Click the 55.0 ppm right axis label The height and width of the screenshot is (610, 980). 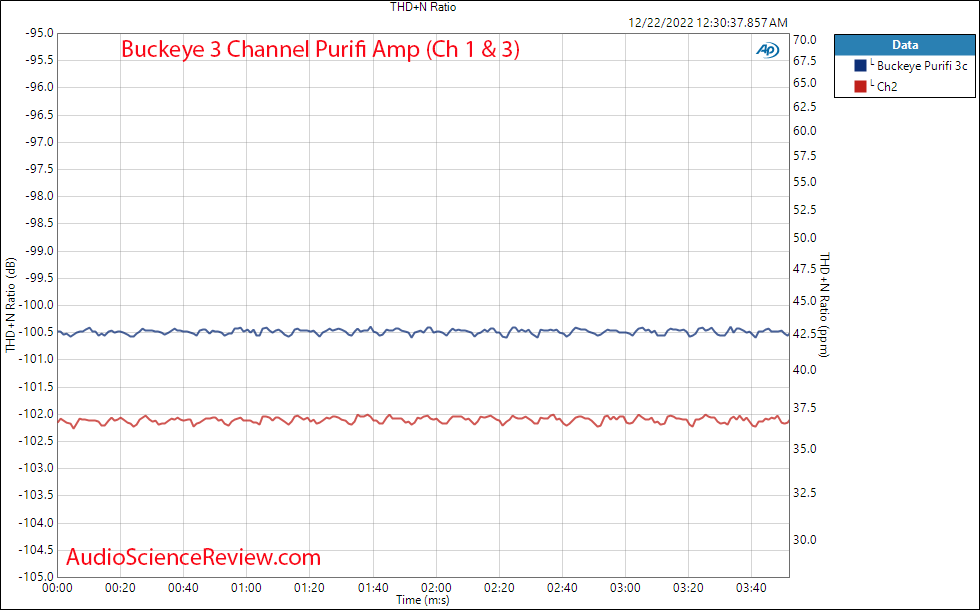[x=804, y=182]
